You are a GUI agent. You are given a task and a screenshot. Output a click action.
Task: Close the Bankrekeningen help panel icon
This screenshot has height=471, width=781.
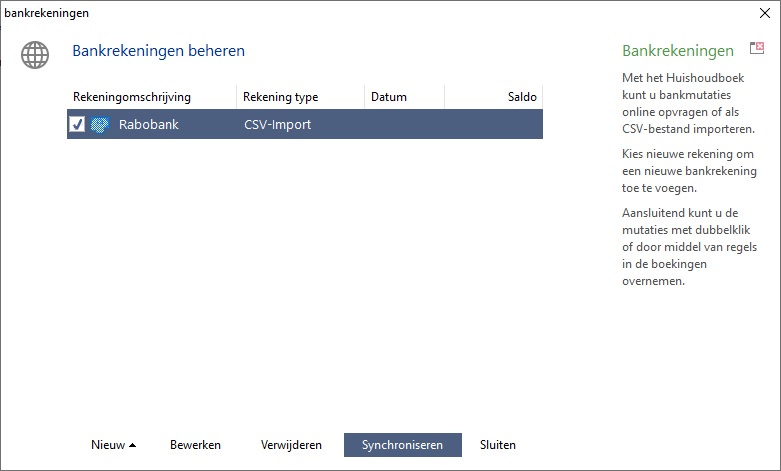pos(757,50)
